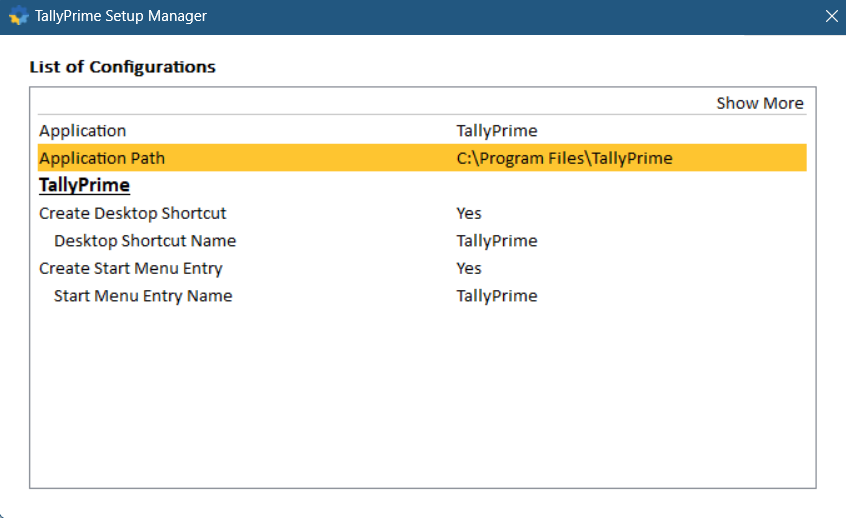Click the underlined TallyPrime section heading
The height and width of the screenshot is (518, 846).
(x=84, y=185)
